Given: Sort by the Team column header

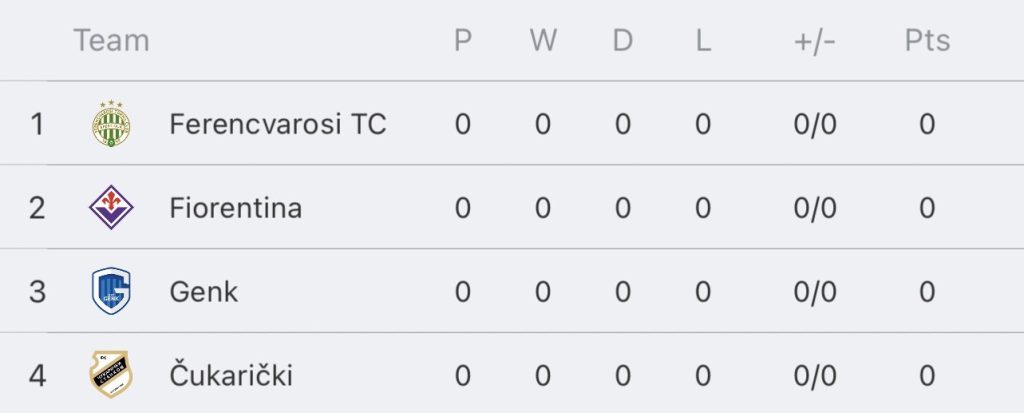Looking at the screenshot, I should point(111,41).
